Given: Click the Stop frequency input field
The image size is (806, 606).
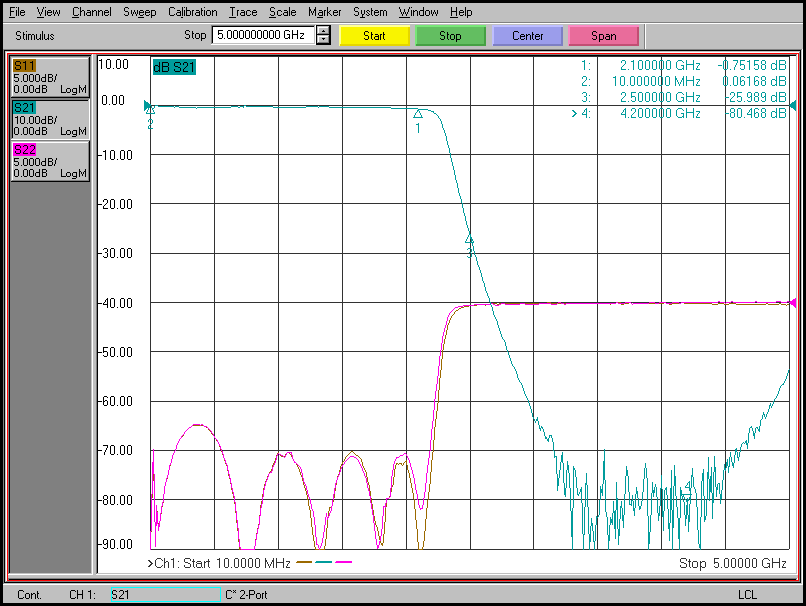Looking at the screenshot, I should point(263,35).
